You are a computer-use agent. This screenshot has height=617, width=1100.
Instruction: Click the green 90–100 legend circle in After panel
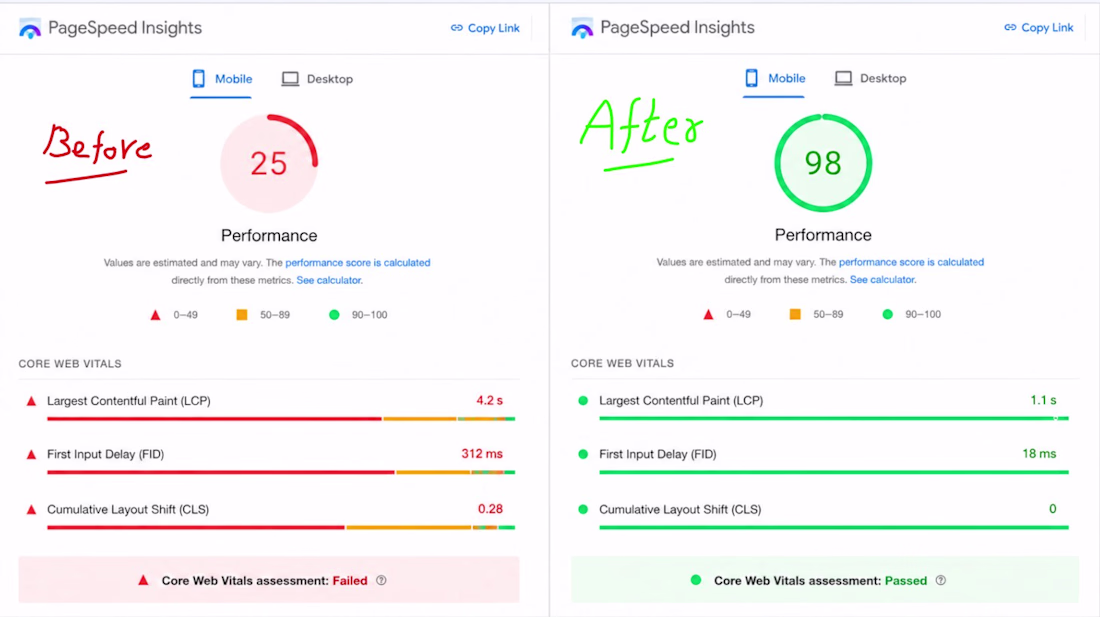coord(887,314)
